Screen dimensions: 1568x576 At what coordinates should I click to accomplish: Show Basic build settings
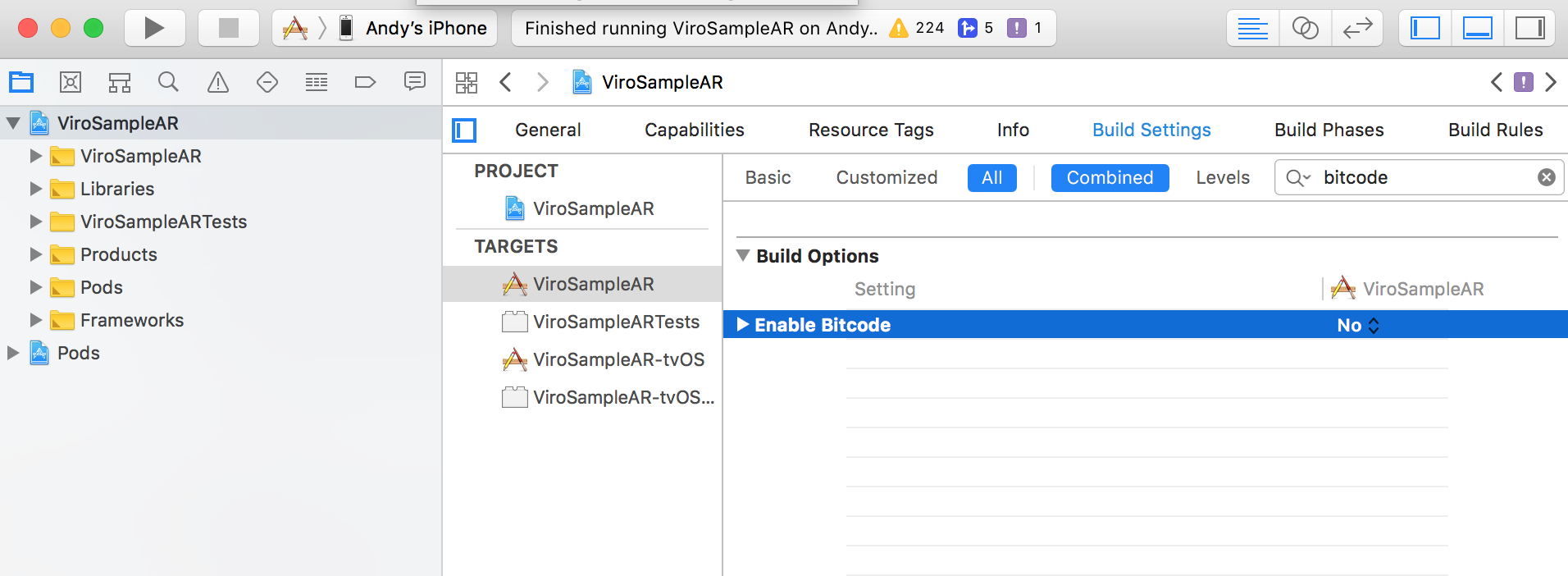[x=768, y=177]
